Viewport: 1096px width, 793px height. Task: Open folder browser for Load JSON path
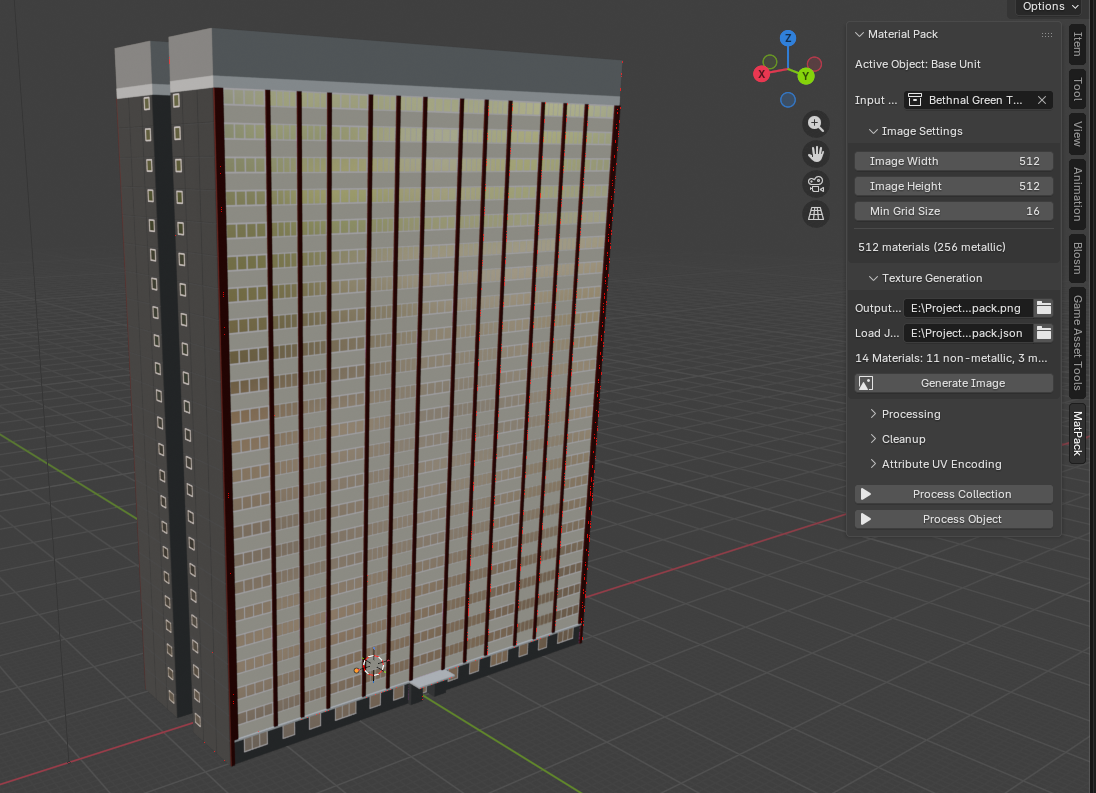[1044, 333]
